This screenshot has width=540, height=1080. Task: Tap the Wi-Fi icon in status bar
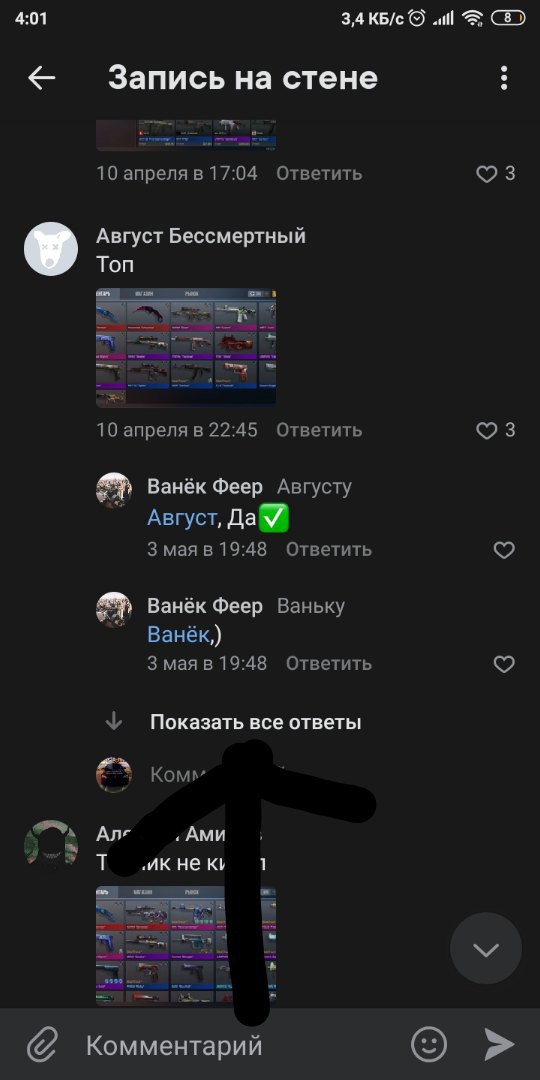472,19
